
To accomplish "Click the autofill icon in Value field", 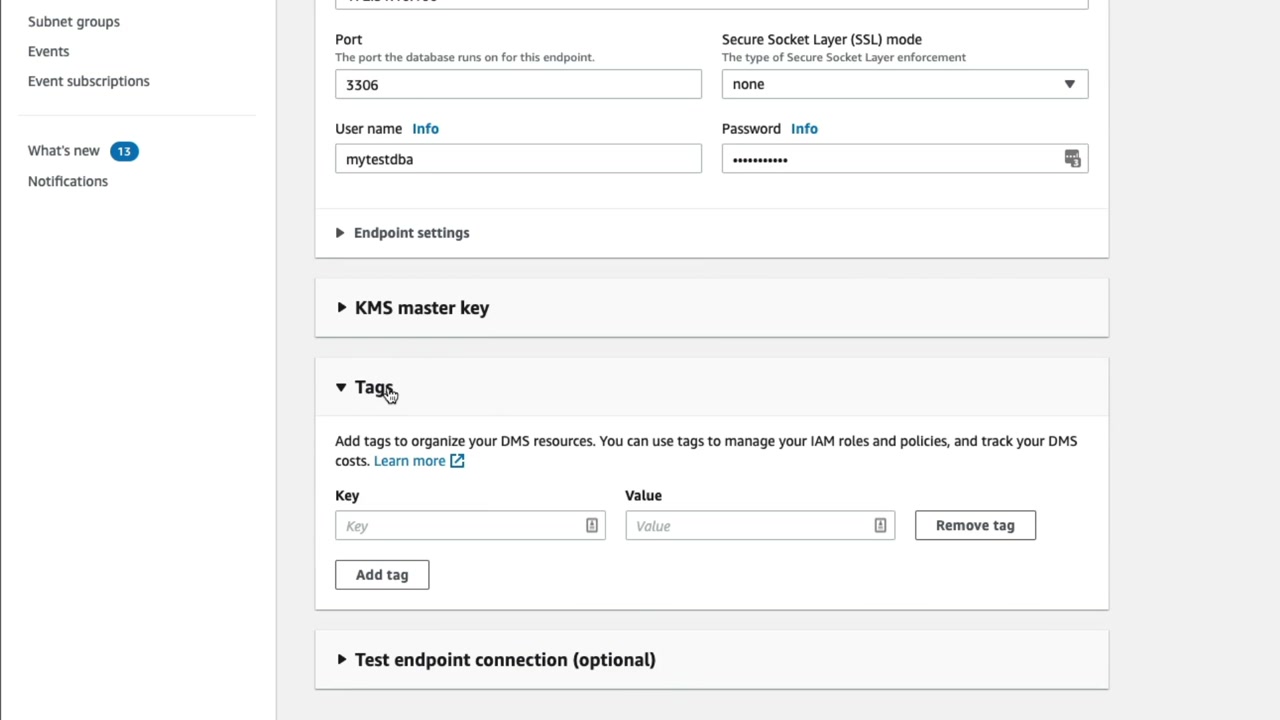I will click(880, 526).
